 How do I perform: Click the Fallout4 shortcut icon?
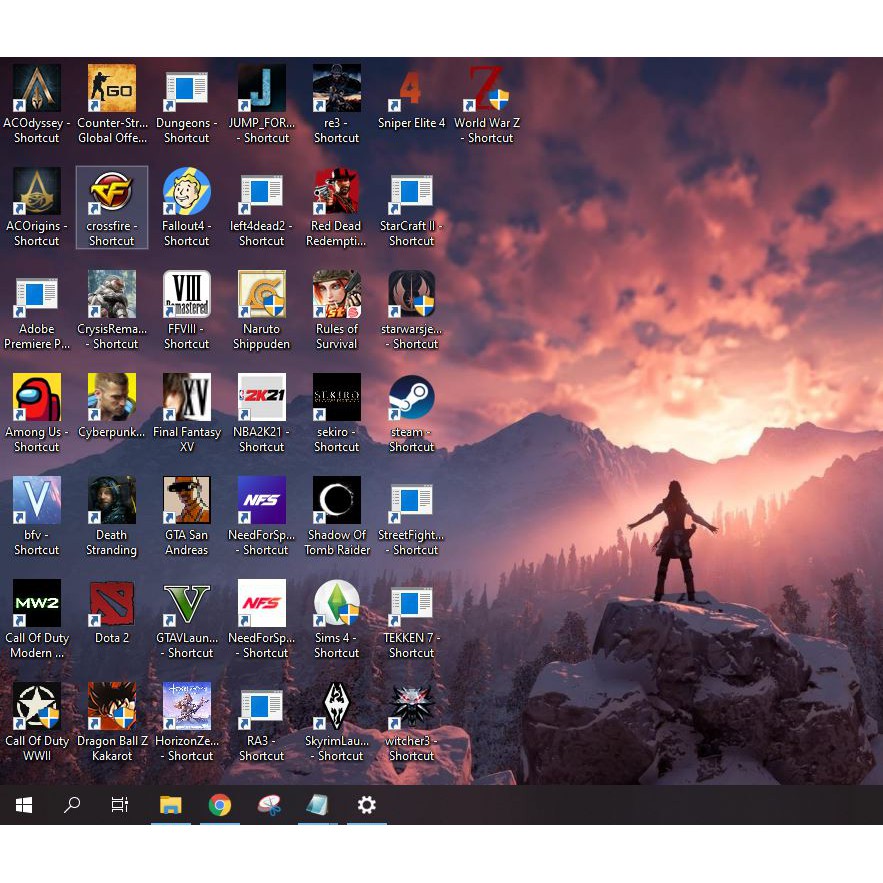pos(187,192)
